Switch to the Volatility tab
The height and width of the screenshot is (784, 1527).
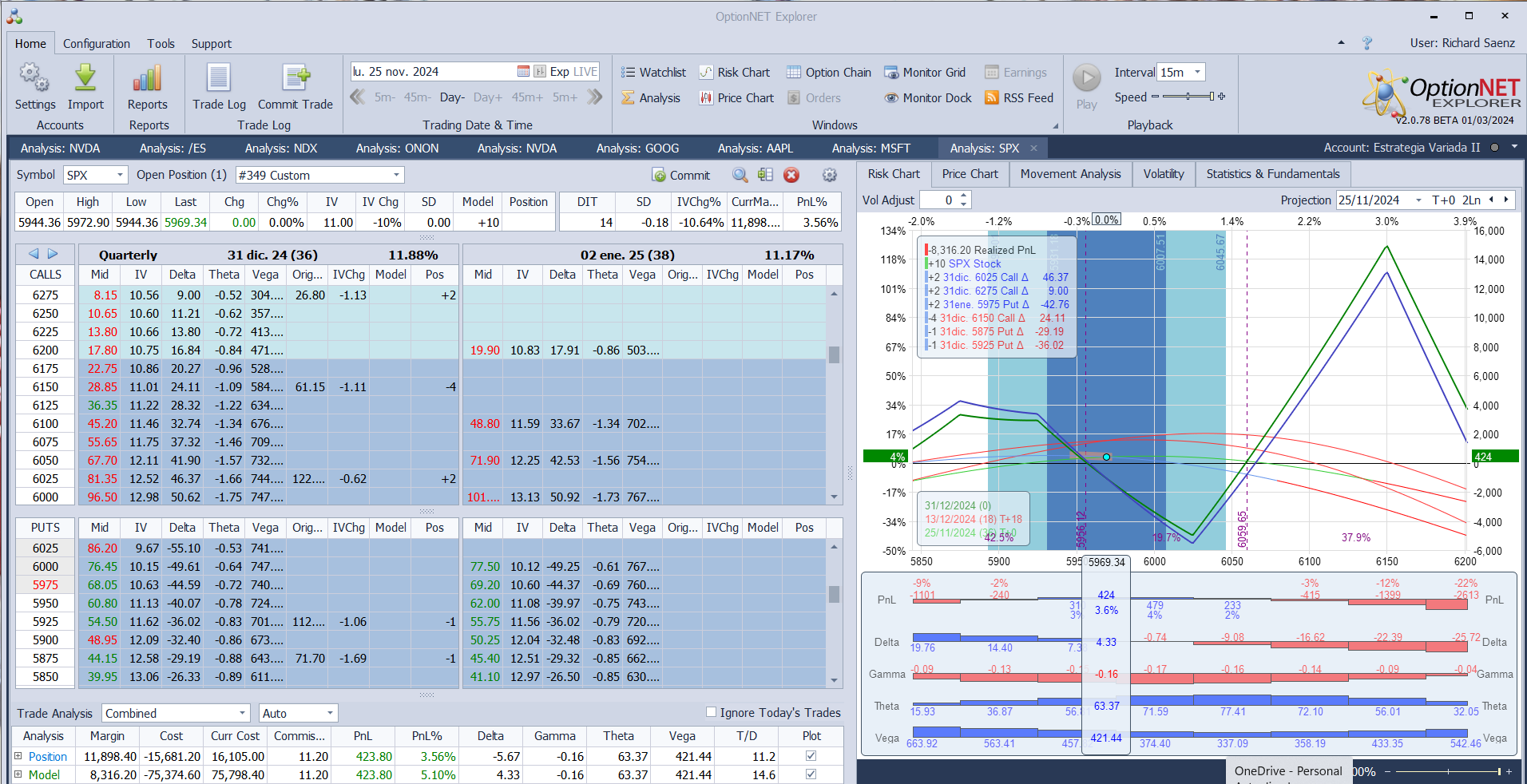coord(1163,174)
